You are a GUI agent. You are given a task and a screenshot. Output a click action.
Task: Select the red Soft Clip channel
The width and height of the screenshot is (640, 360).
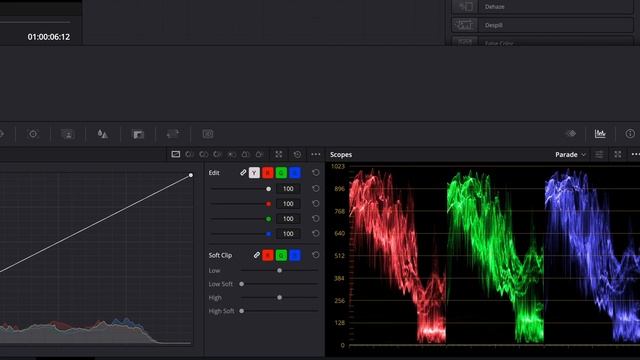[268, 255]
